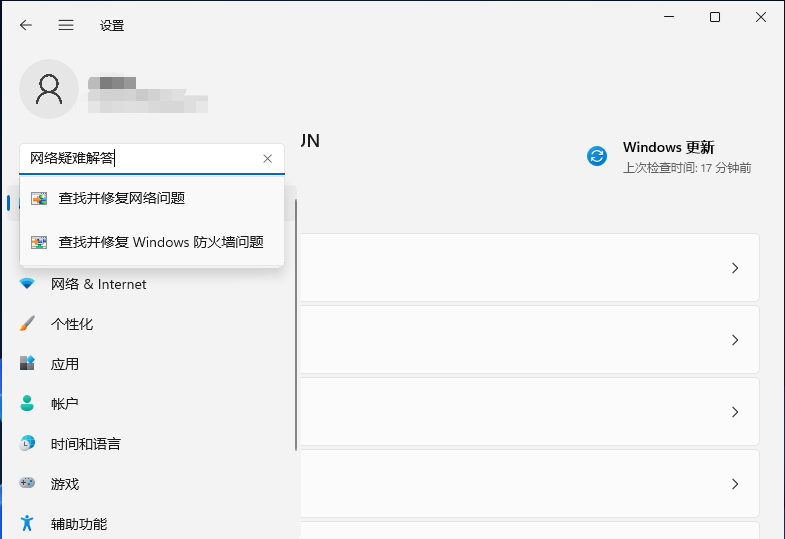Open 辅助功能 settings
The width and height of the screenshot is (785, 539).
click(150, 524)
